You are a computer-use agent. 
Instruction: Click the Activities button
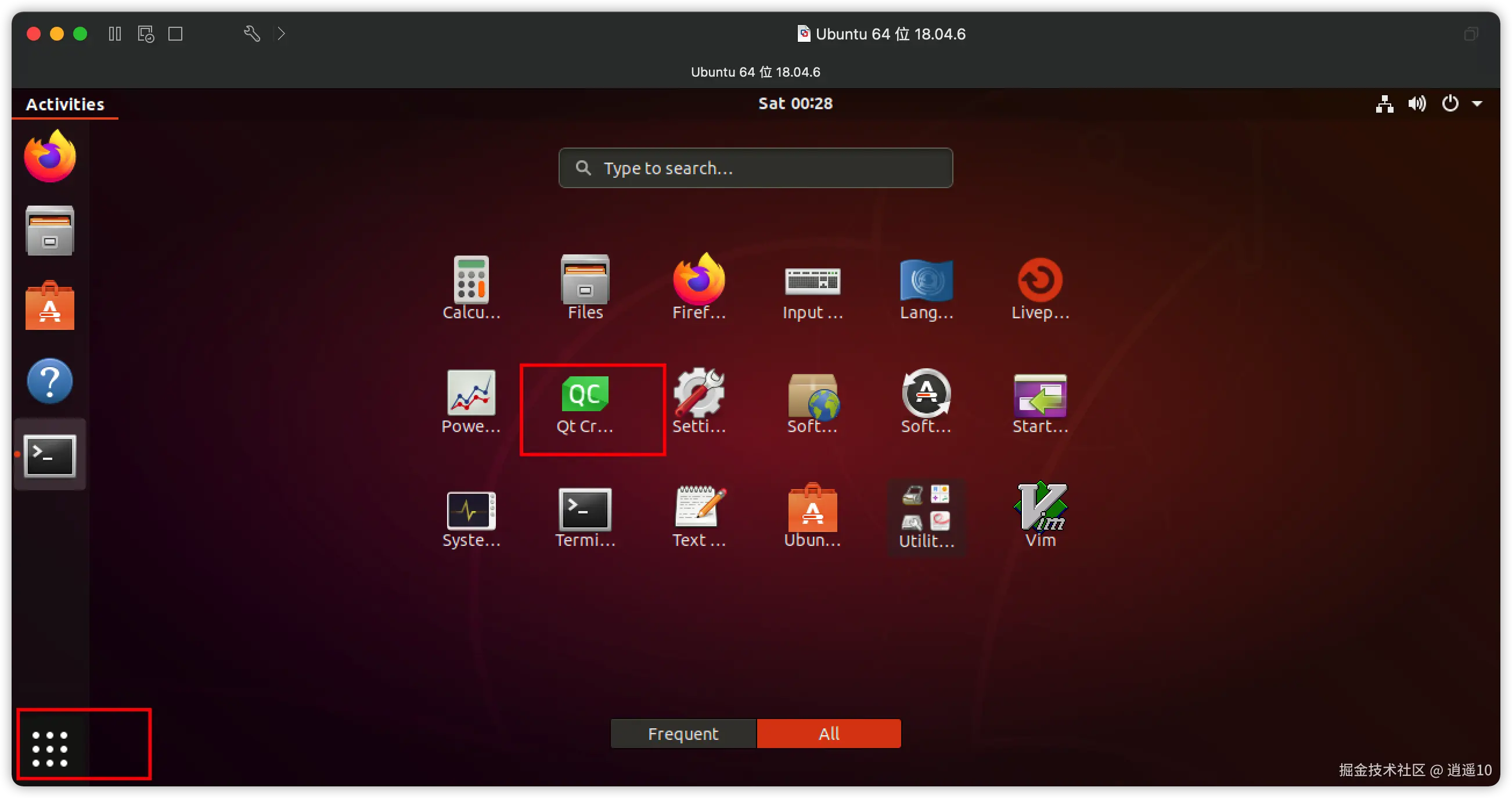point(65,105)
